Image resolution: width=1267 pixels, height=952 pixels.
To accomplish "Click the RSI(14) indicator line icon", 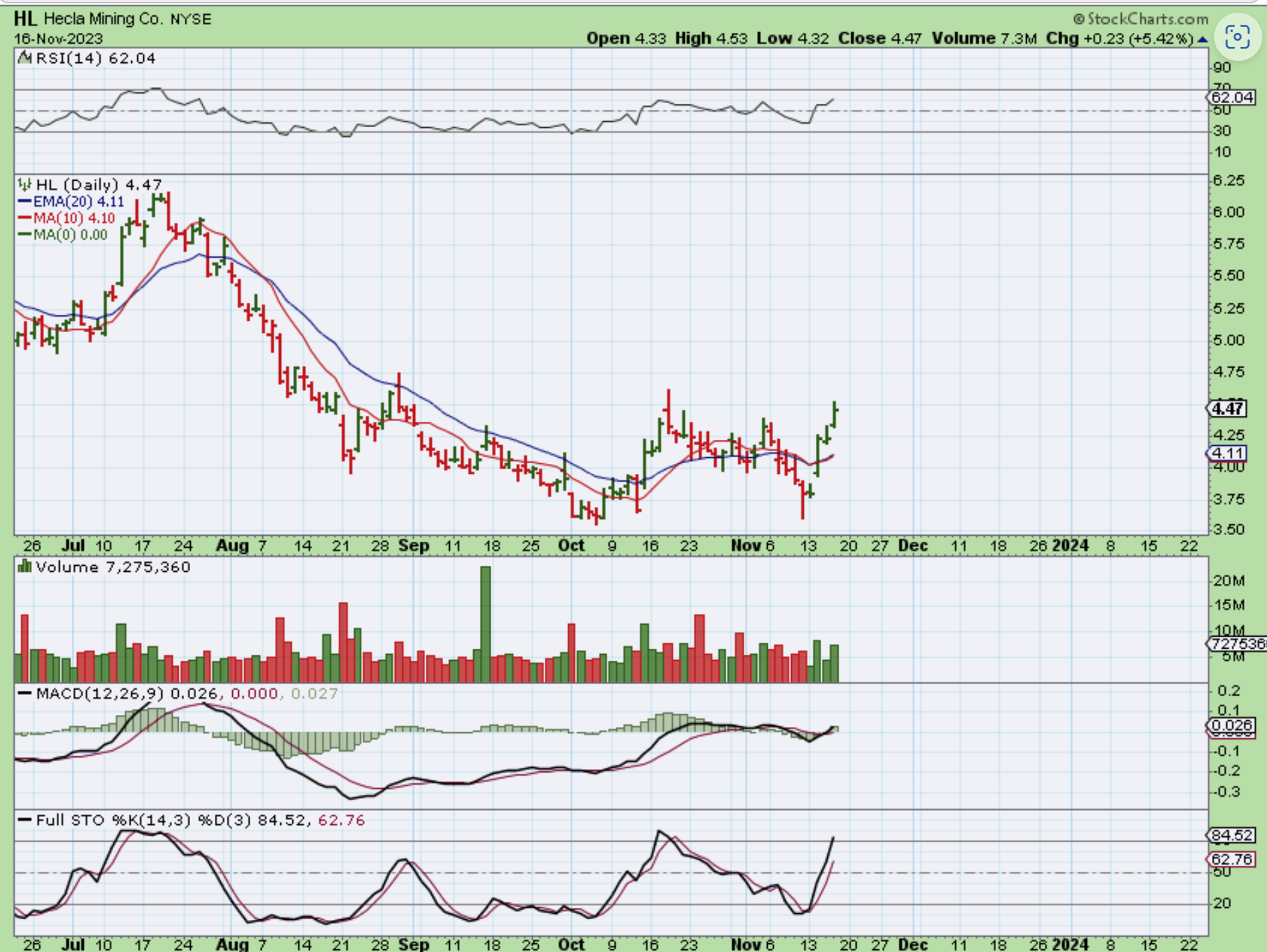I will [x=25, y=58].
